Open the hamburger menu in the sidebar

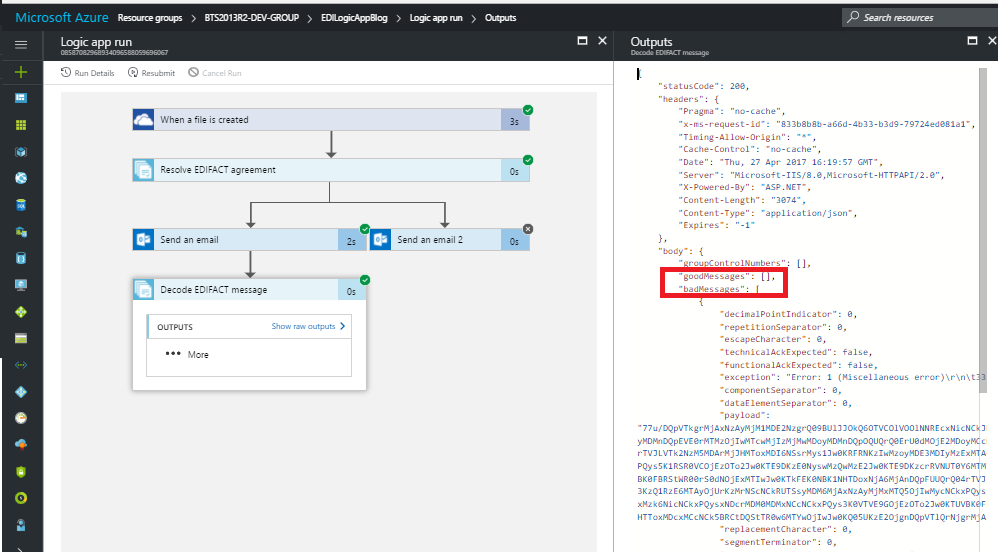click(21, 45)
